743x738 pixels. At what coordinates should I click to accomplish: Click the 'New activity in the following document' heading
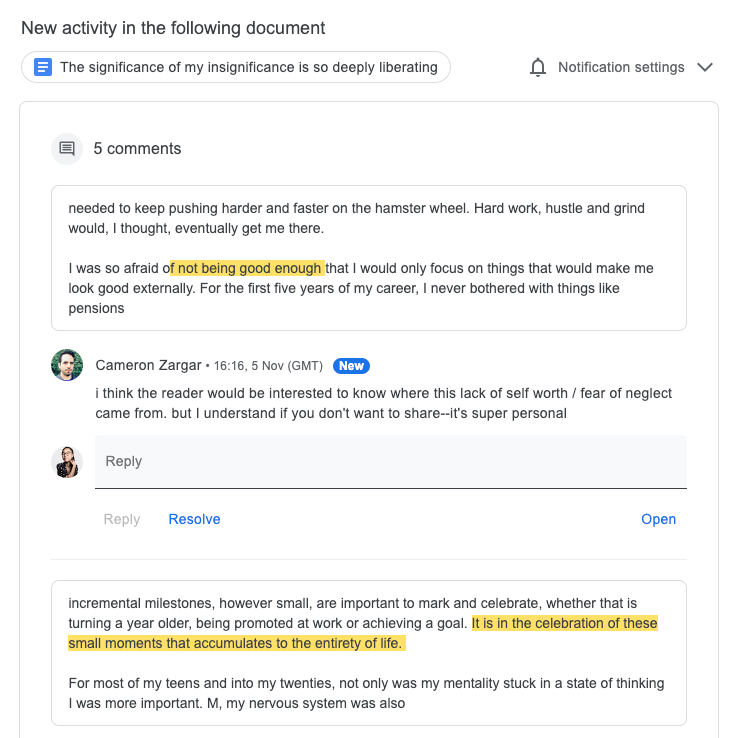coord(173,28)
